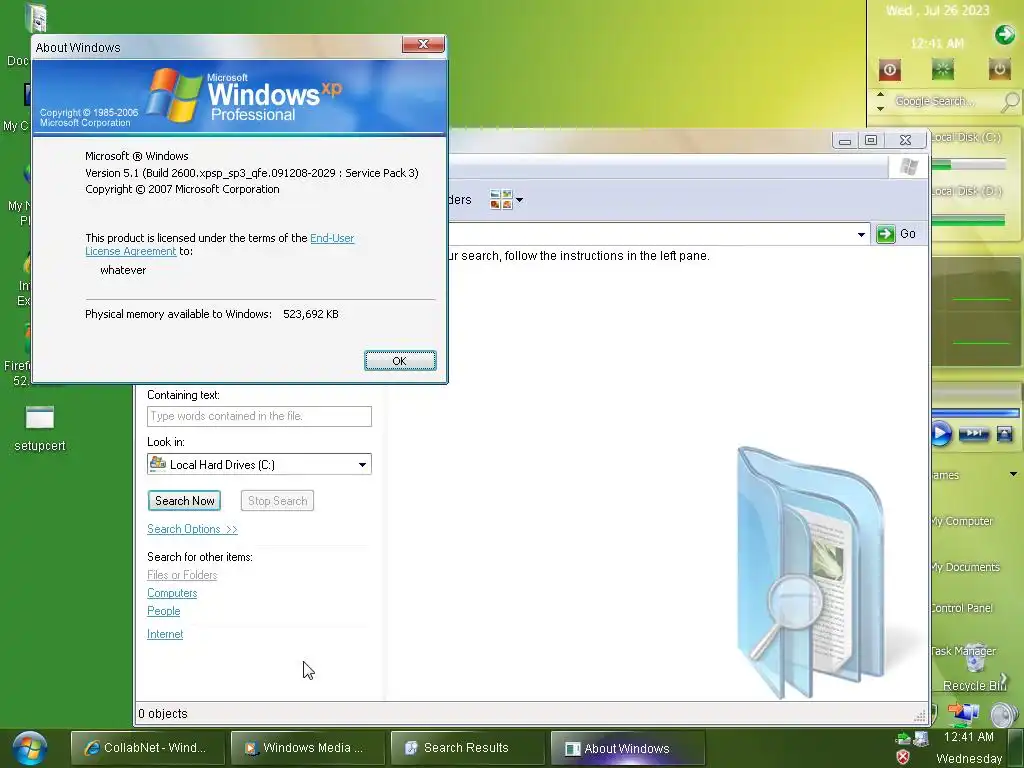The width and height of the screenshot is (1024, 768).
Task: Click the document magnifier search illustration
Action: point(810,572)
